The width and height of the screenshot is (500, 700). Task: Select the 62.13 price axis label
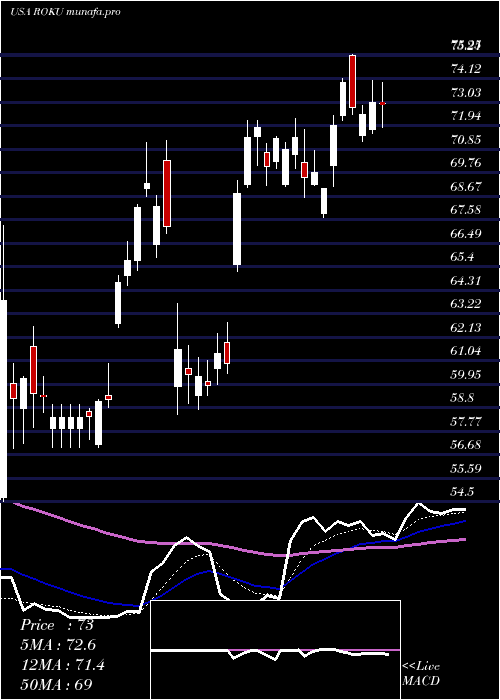(466, 328)
